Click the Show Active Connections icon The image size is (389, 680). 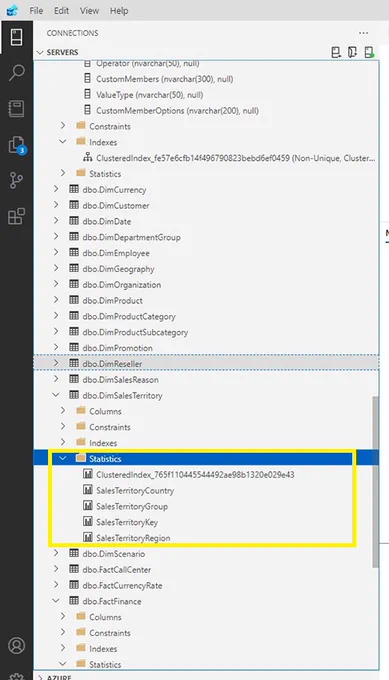369,52
